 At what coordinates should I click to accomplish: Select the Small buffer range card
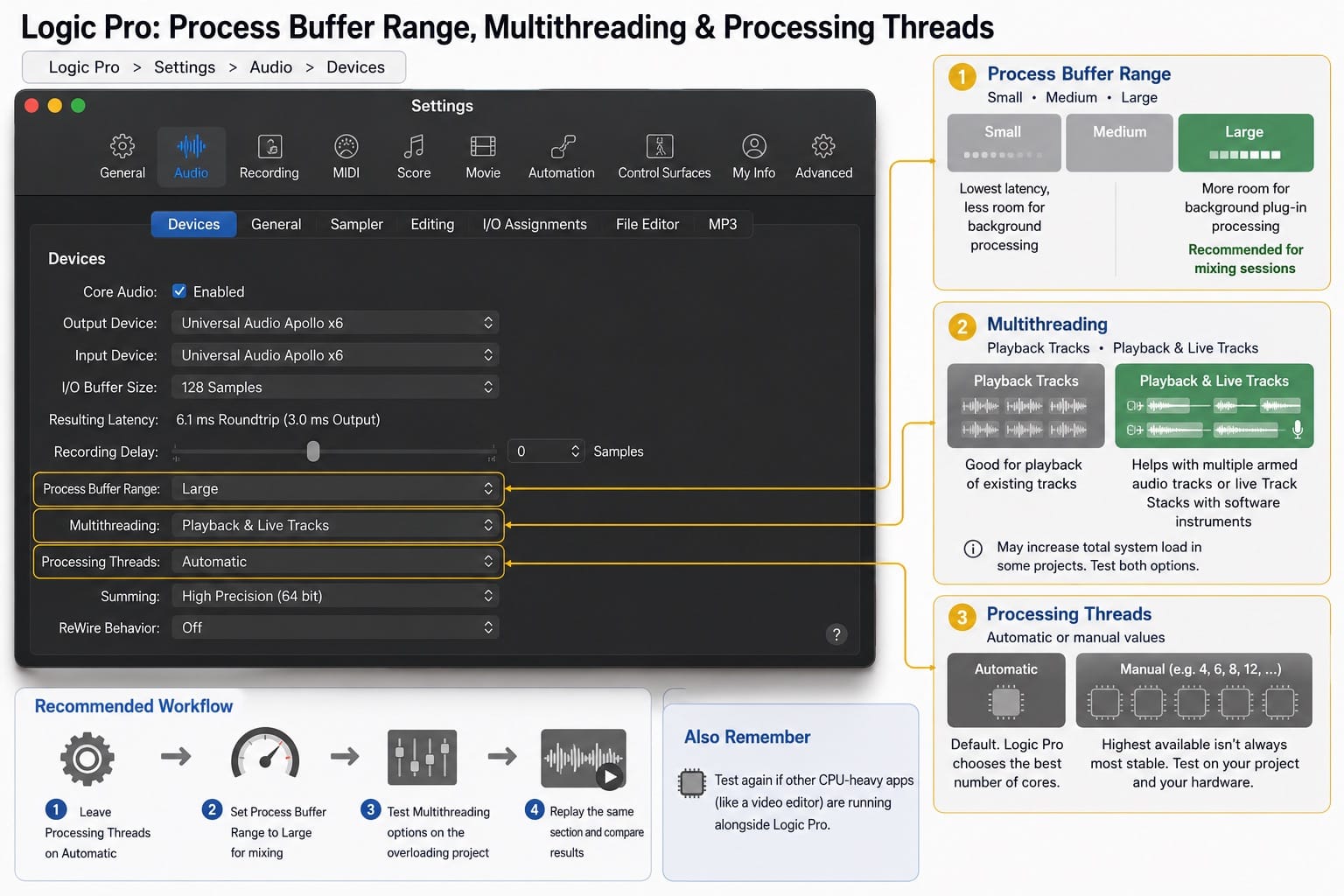tap(1004, 143)
